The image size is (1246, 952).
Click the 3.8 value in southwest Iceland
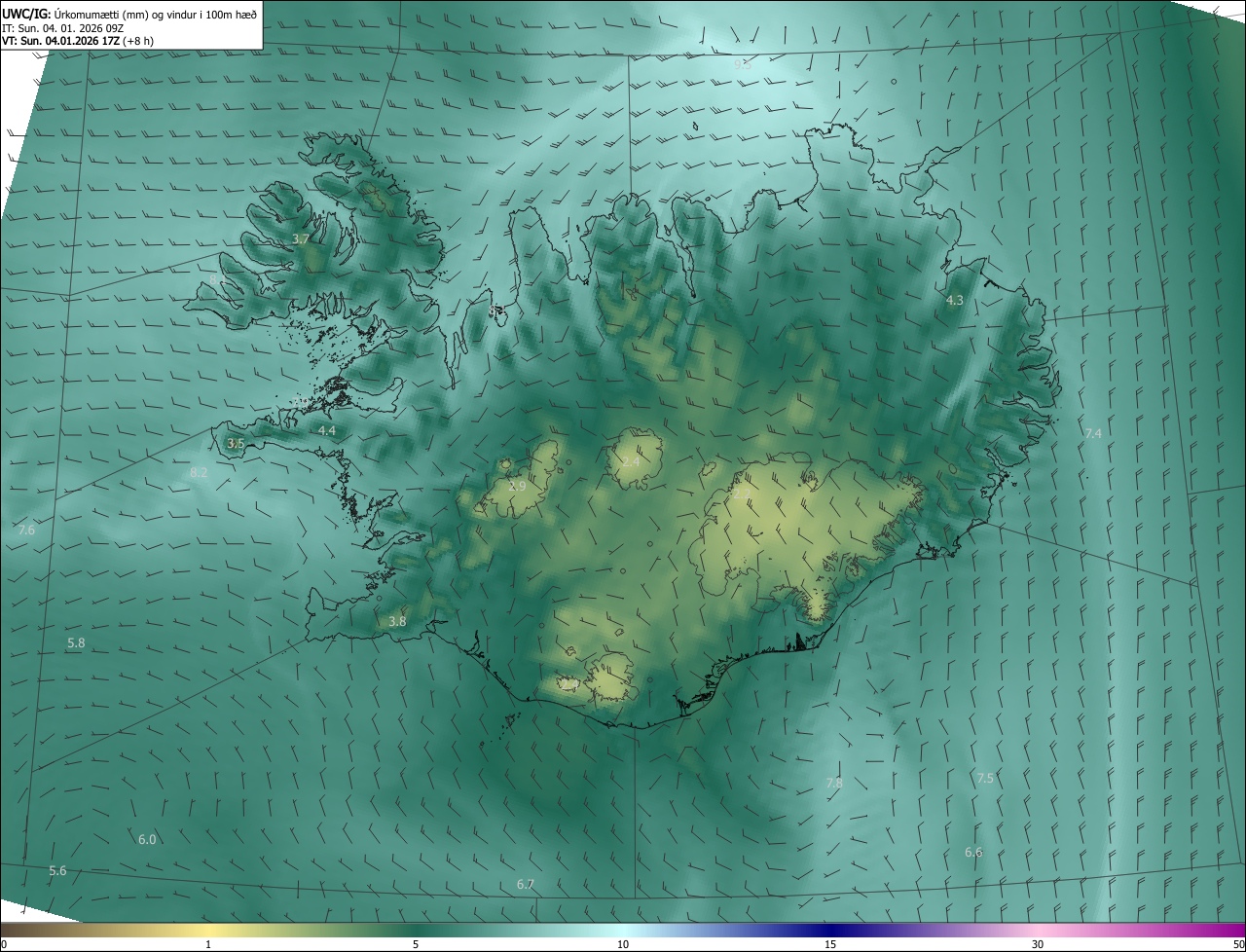tap(397, 621)
